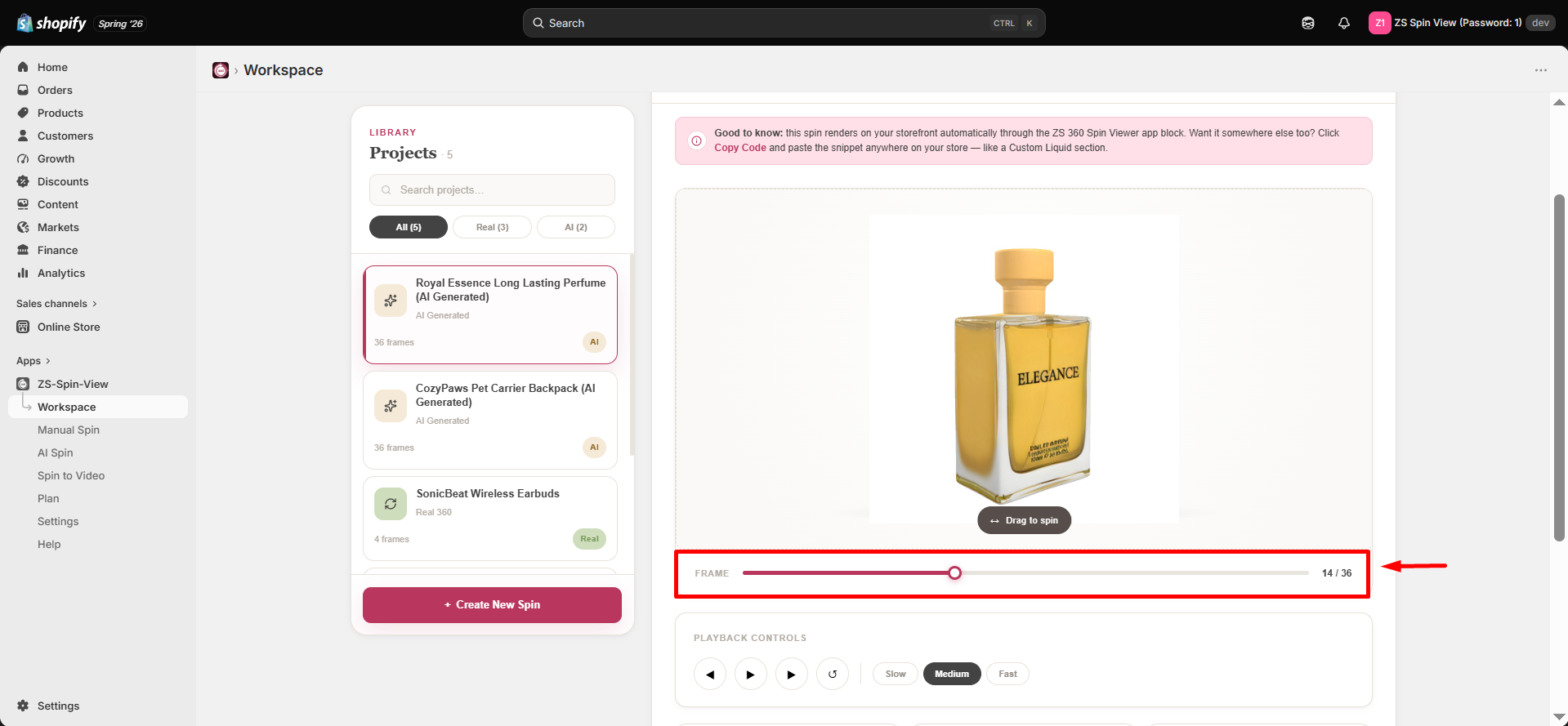Expand the Sales channels section

pyautogui.click(x=56, y=303)
